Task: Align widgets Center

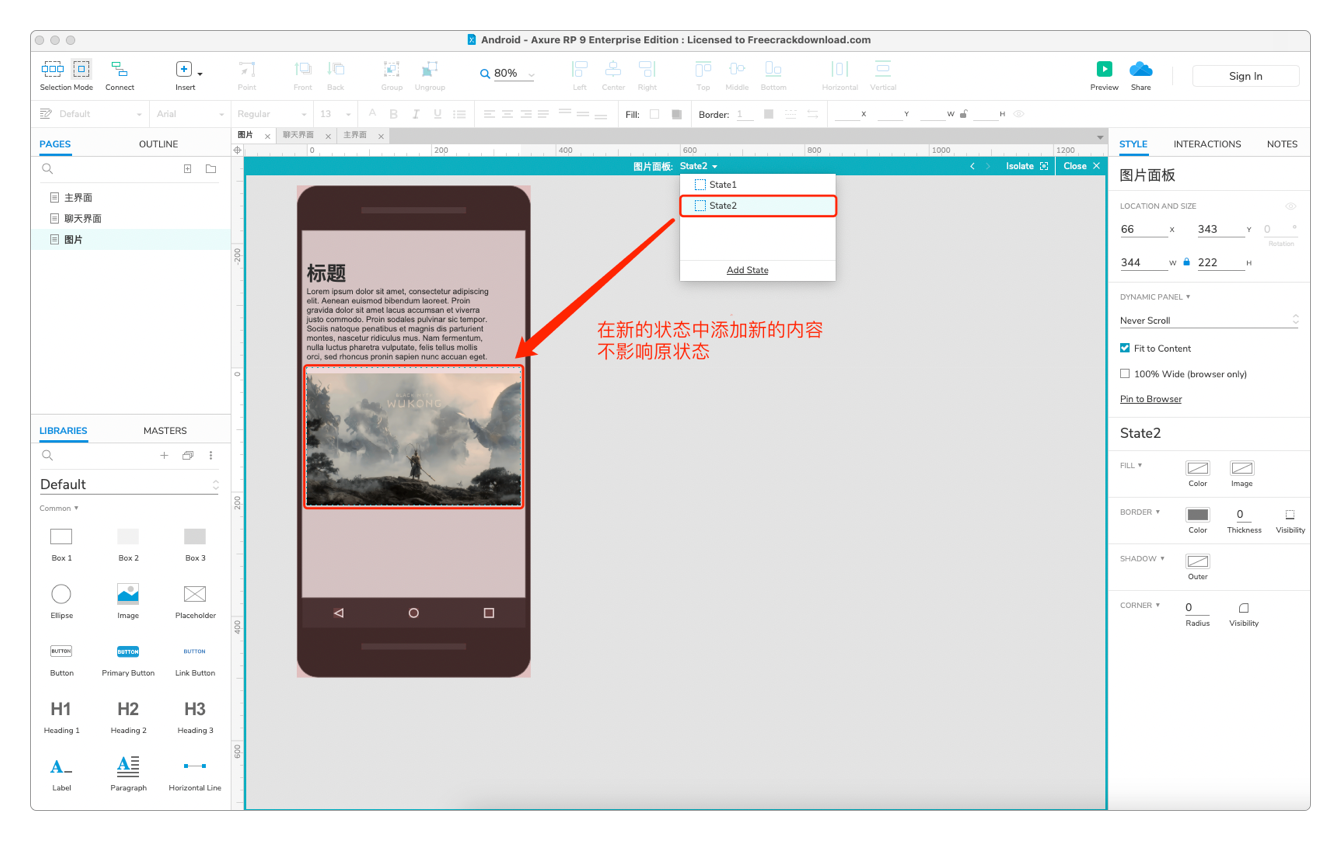Action: pyautogui.click(x=613, y=69)
